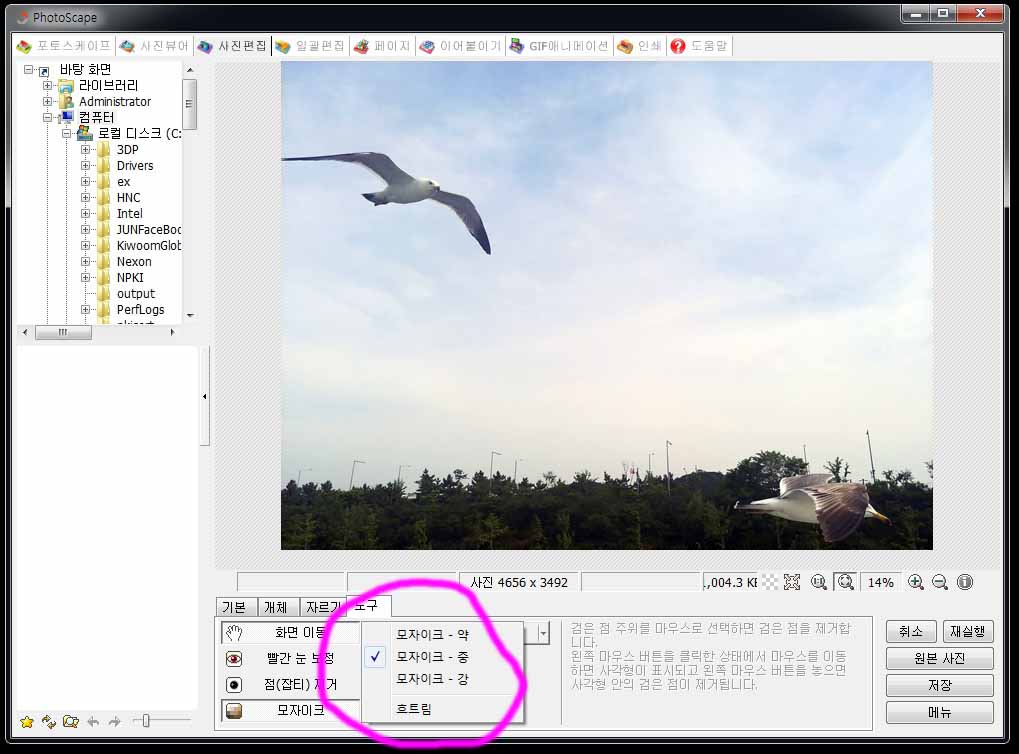Open the 이어붙이기 combine tab
This screenshot has height=754, width=1019.
tap(460, 46)
